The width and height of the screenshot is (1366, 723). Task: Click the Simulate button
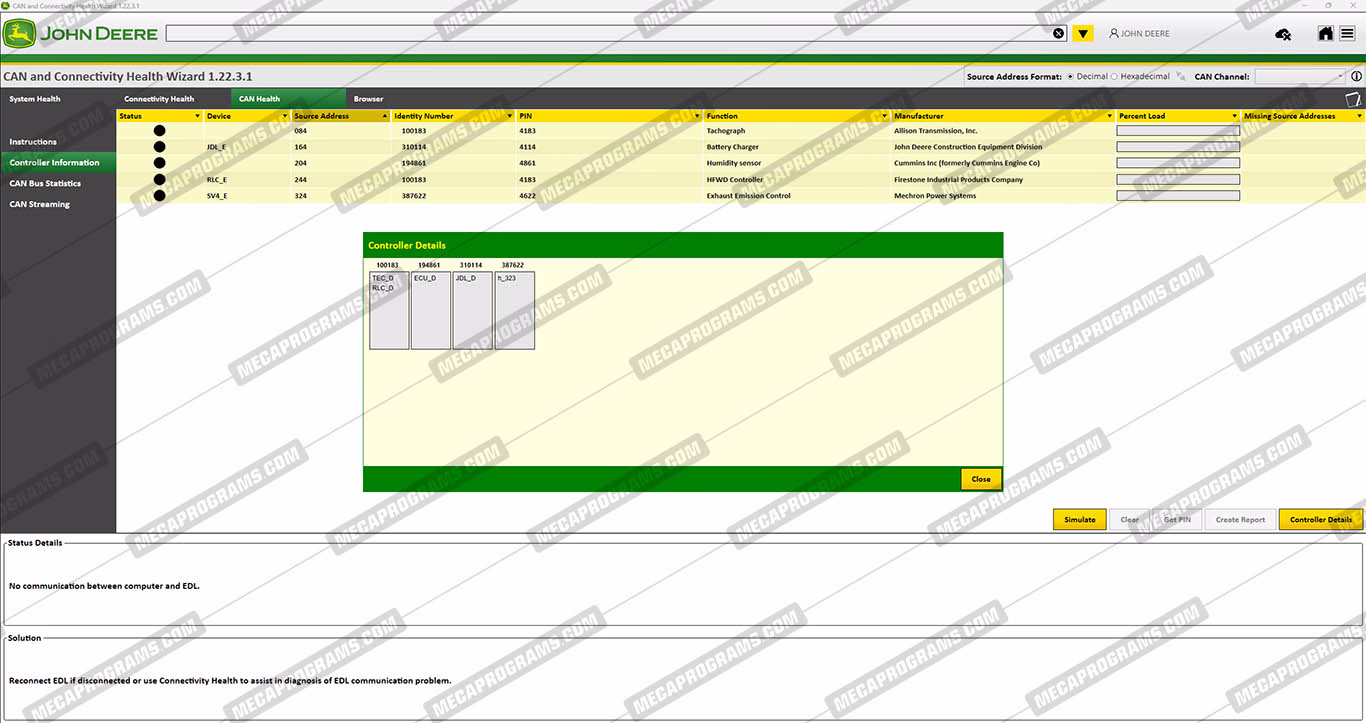1079,520
